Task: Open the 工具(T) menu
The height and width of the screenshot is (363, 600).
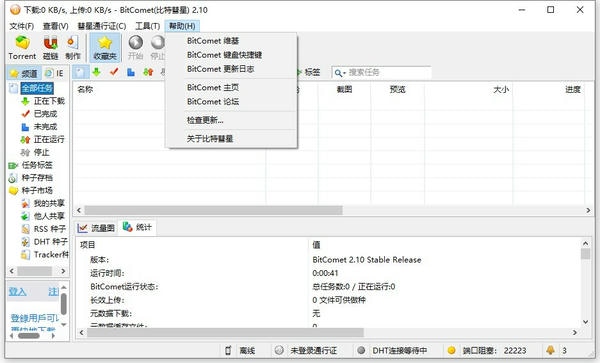Action: [x=147, y=26]
